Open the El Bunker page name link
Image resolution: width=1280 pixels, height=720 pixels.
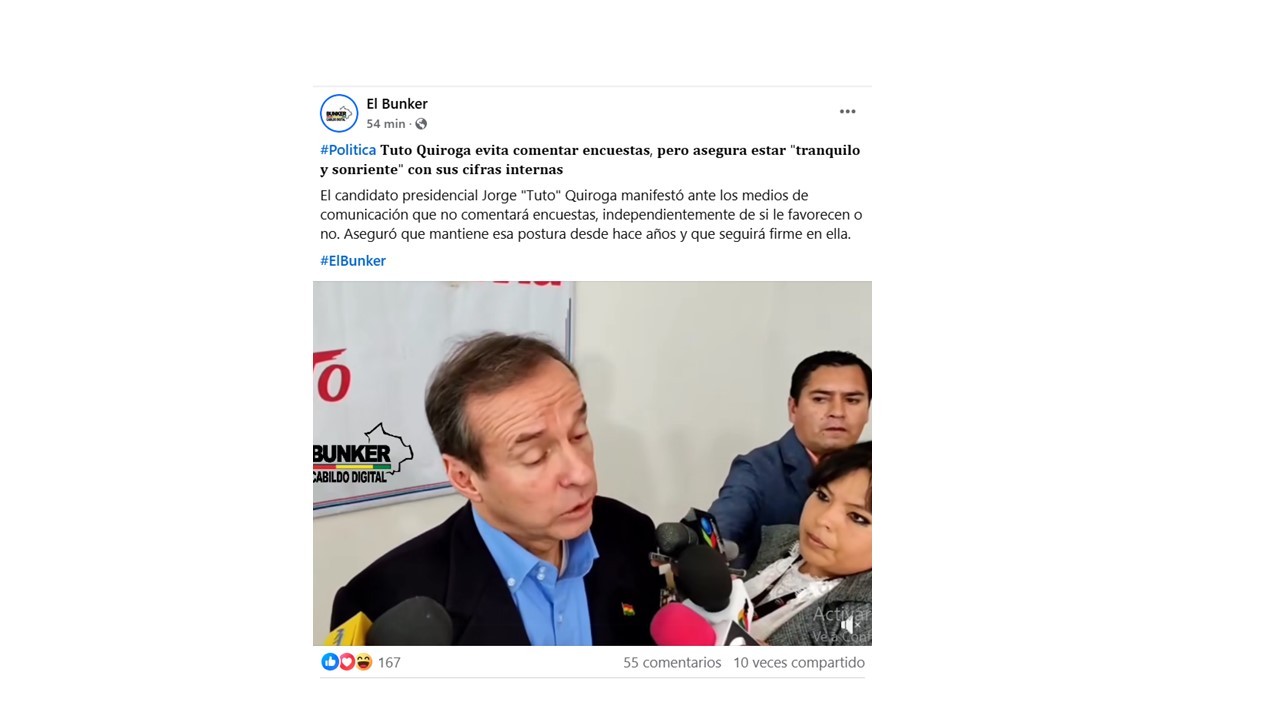coord(397,104)
